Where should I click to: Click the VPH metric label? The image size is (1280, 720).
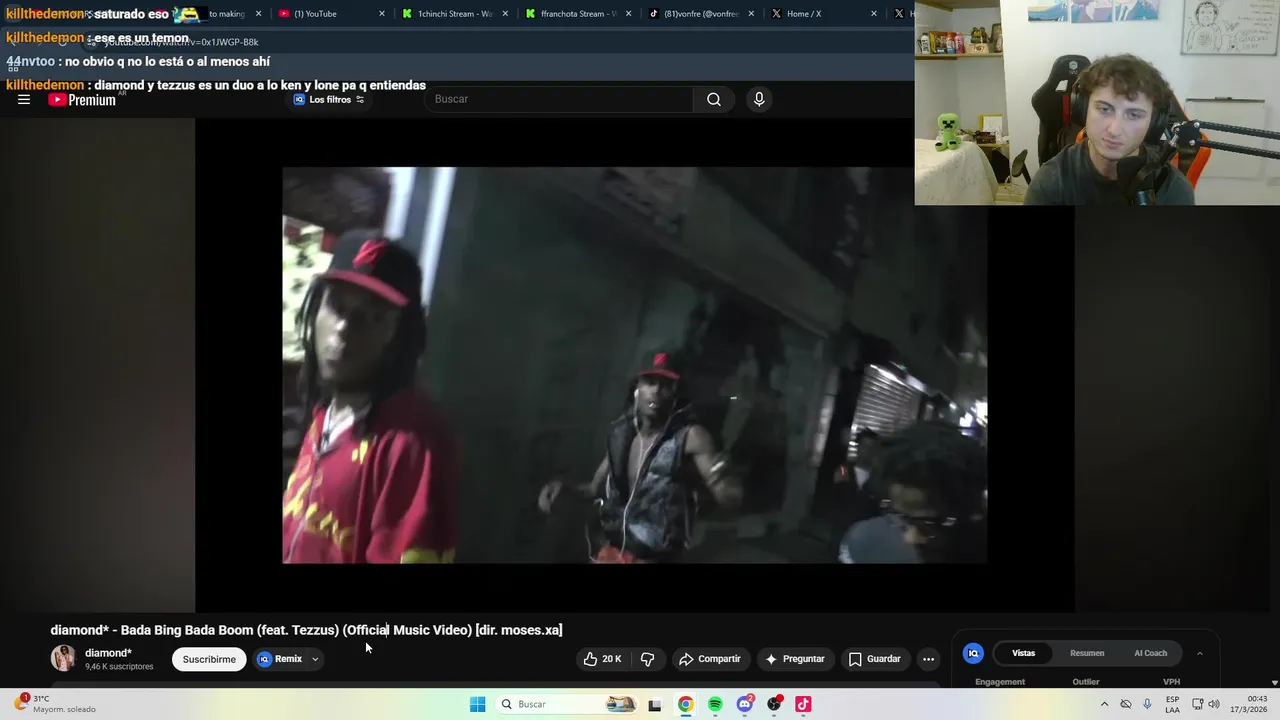click(x=1172, y=682)
